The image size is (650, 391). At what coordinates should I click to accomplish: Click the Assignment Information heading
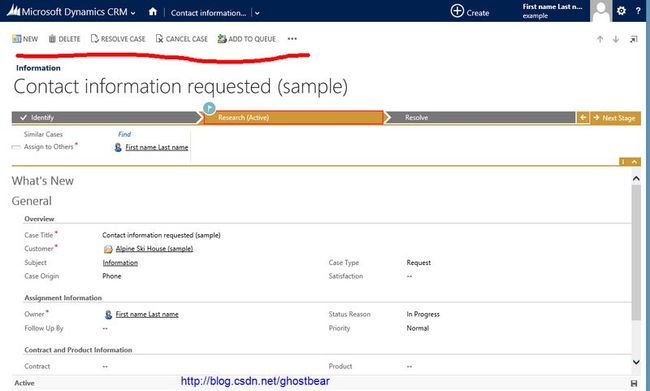tap(63, 298)
